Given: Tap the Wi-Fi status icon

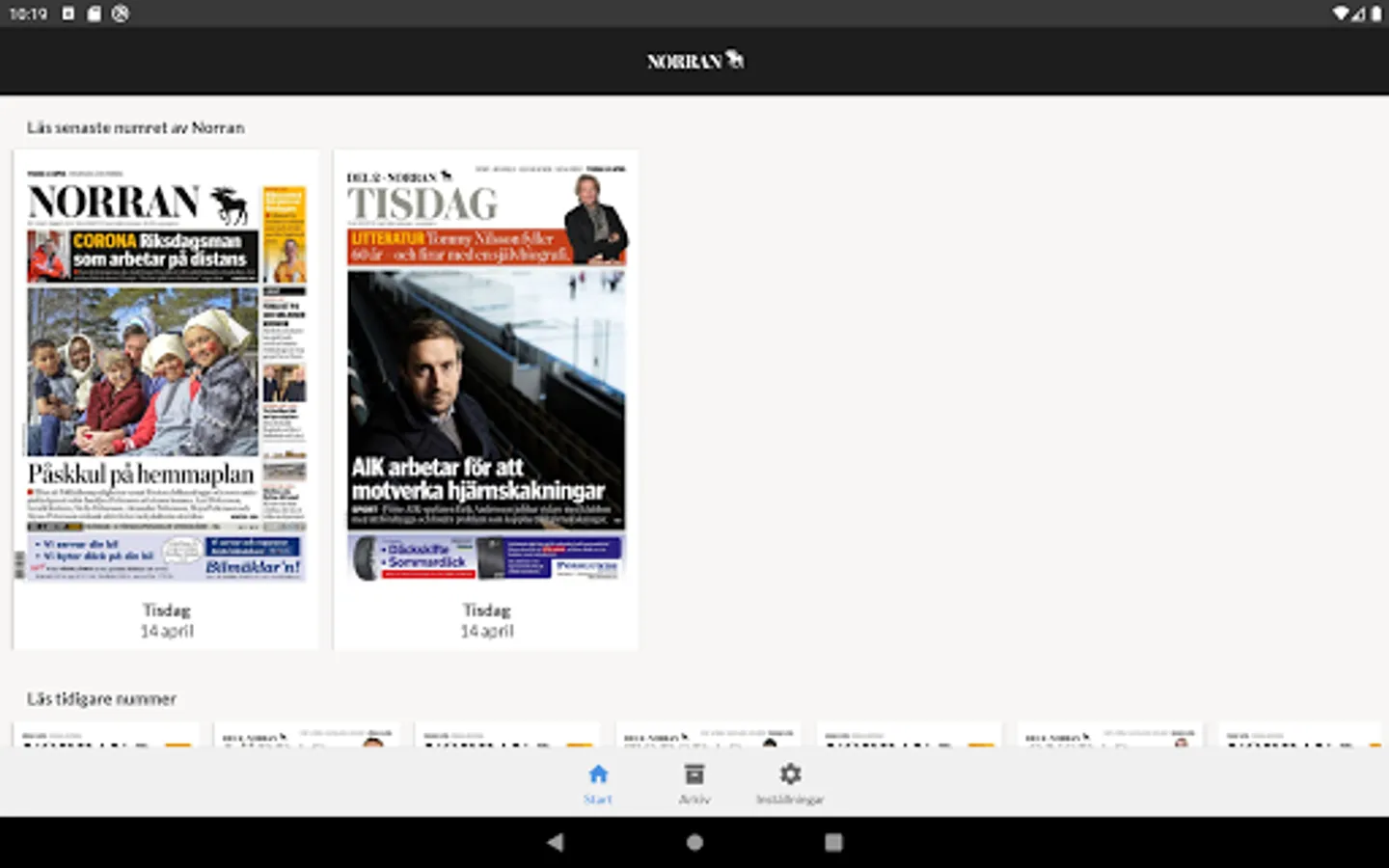Looking at the screenshot, I should coord(1342,14).
